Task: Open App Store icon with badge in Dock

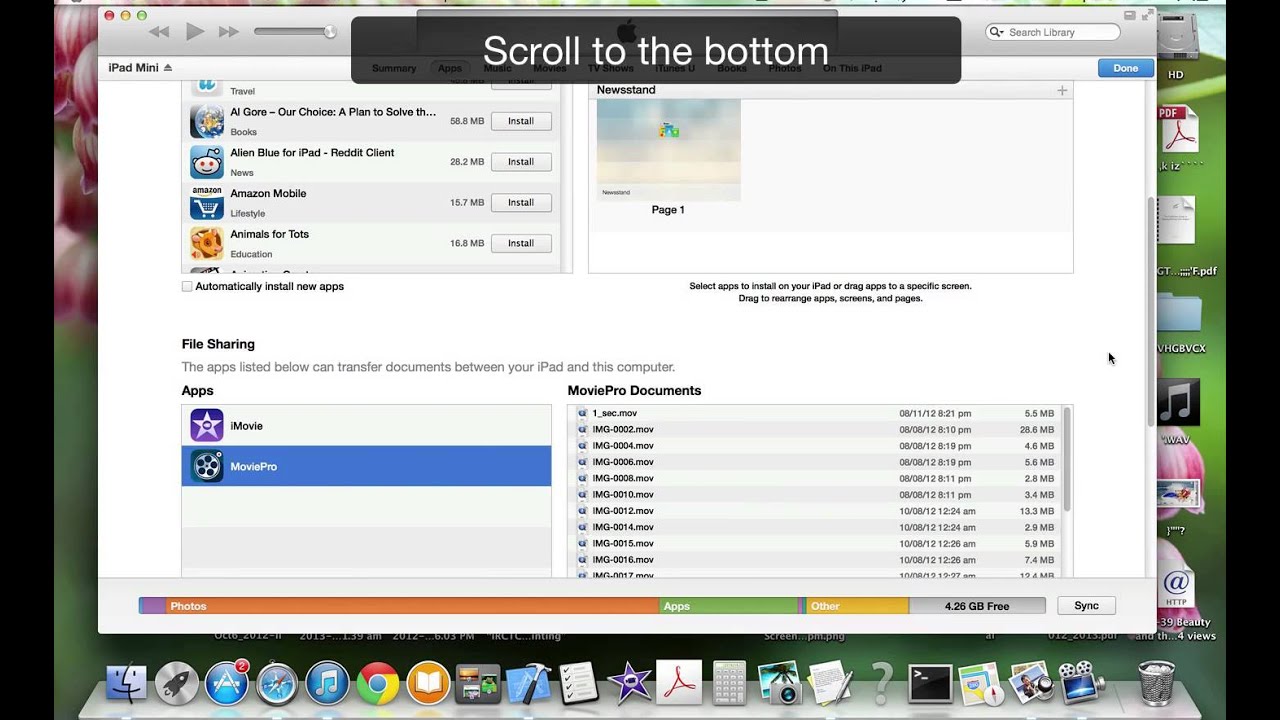Action: [x=227, y=683]
